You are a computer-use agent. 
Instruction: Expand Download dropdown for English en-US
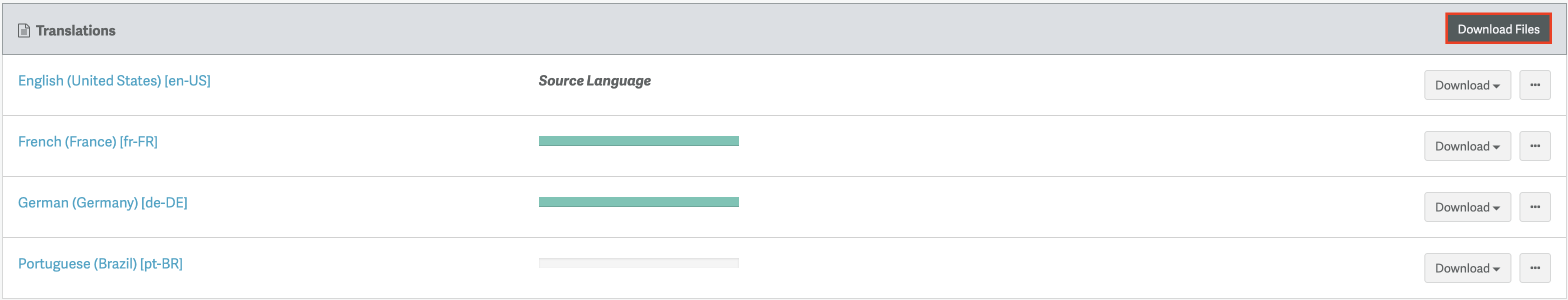point(1467,85)
